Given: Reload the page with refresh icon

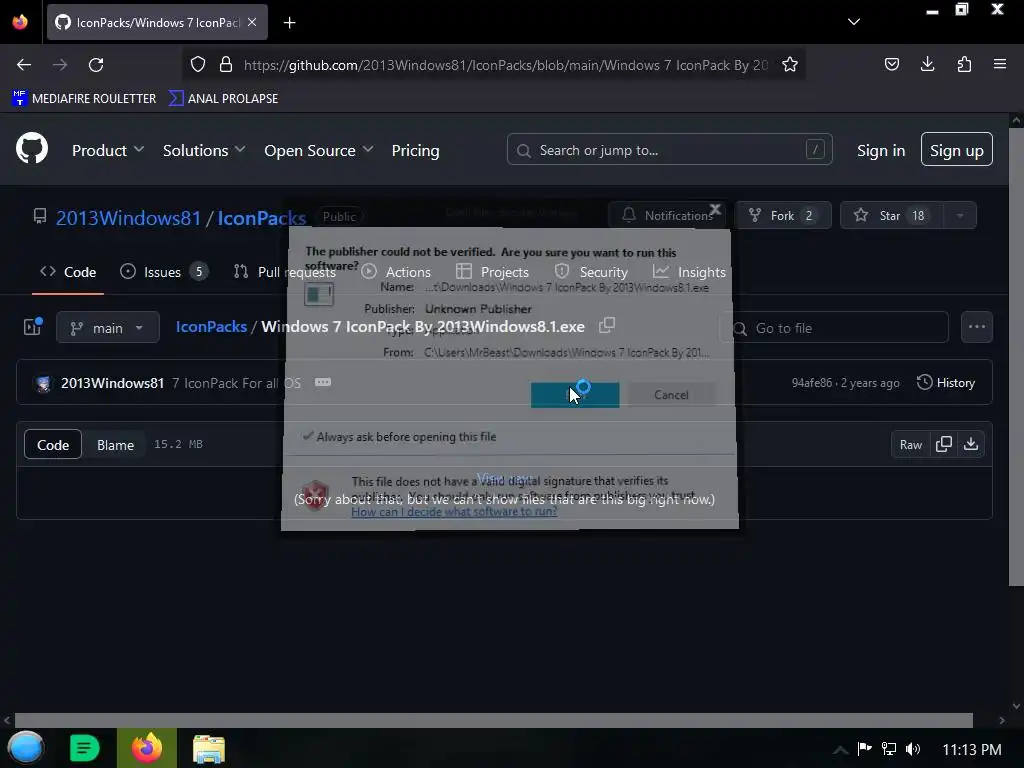Looking at the screenshot, I should pos(96,65).
